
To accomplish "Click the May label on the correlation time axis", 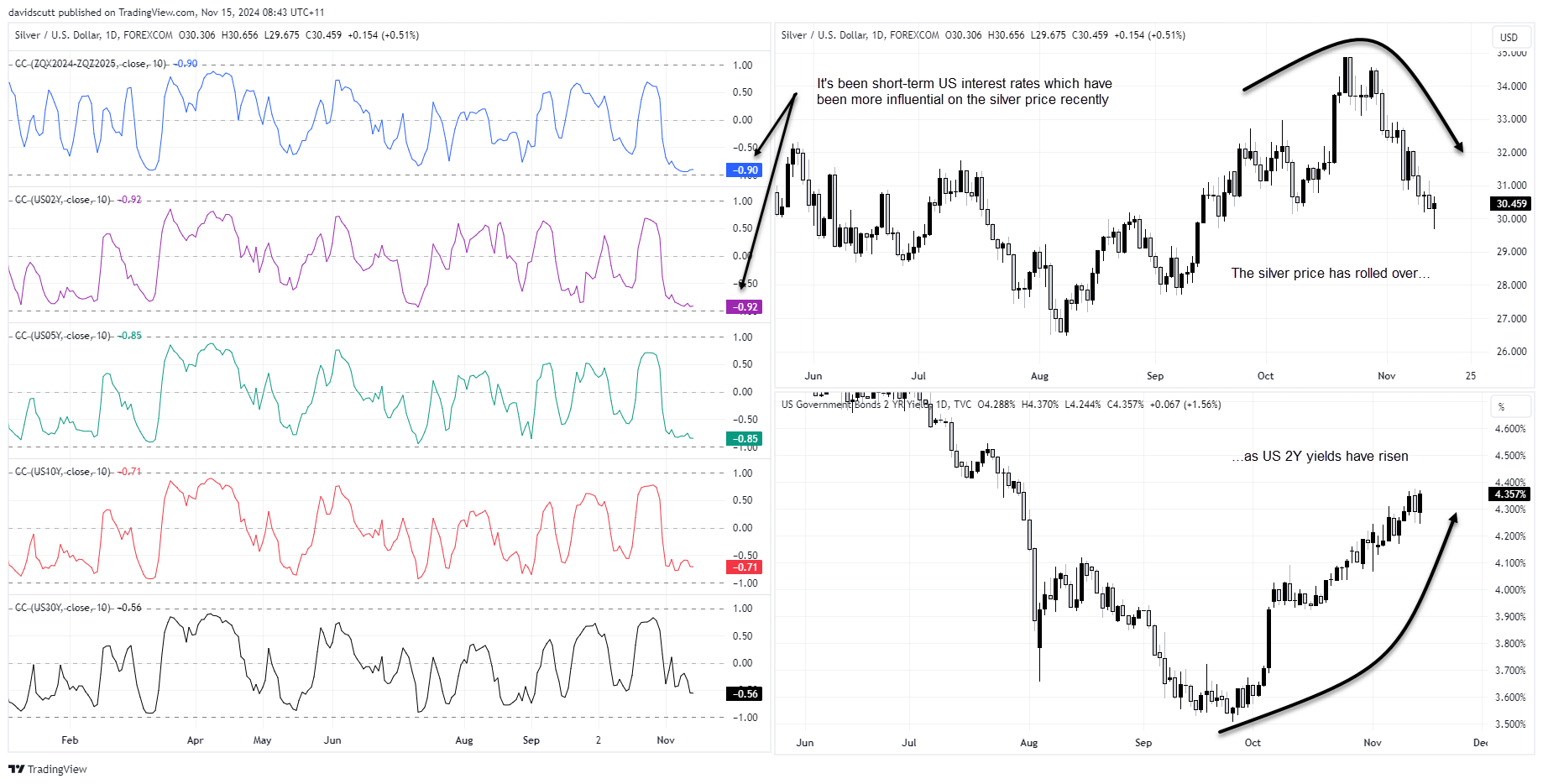I will click(262, 740).
